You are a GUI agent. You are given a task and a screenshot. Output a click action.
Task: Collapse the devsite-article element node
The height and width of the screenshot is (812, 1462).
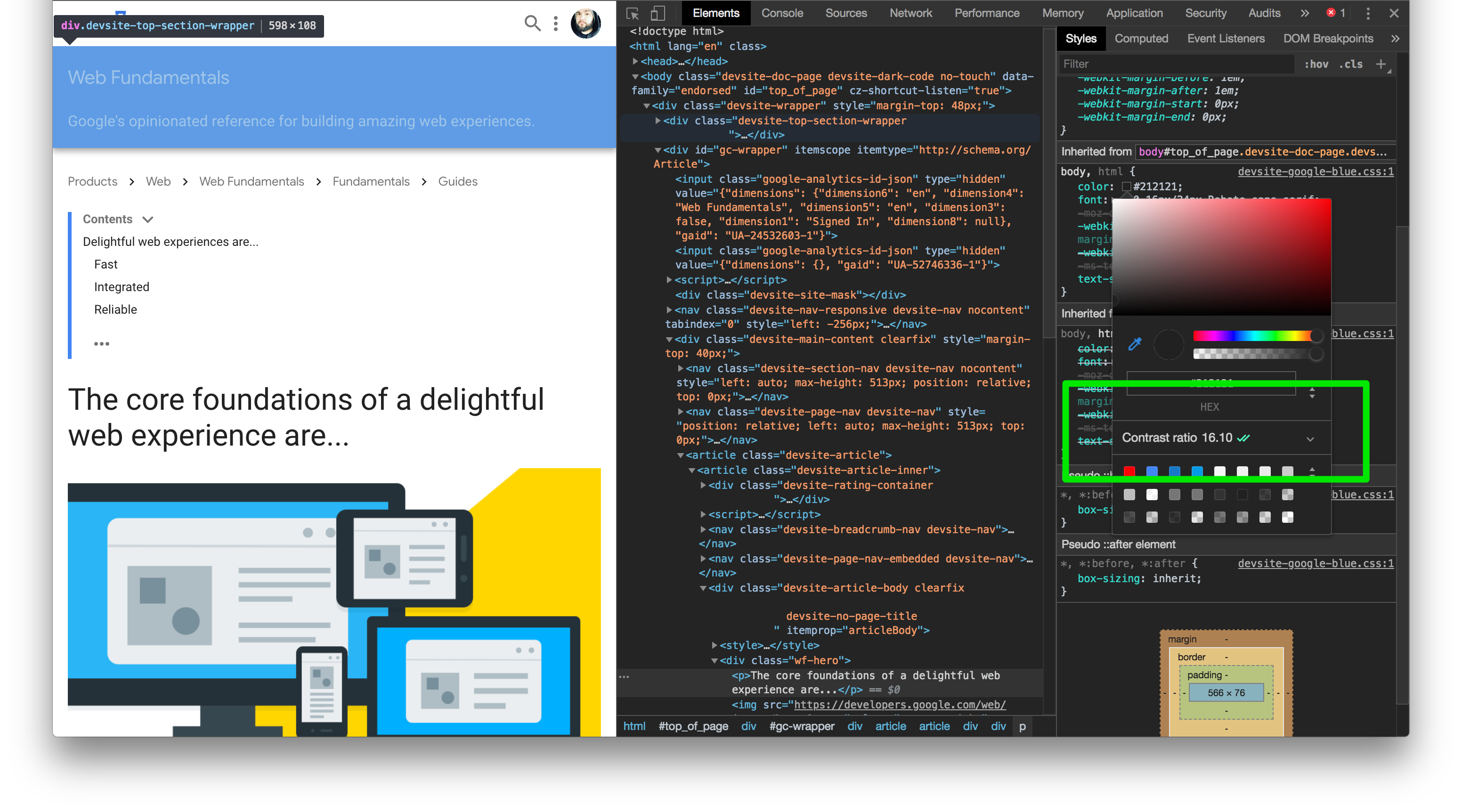[681, 455]
